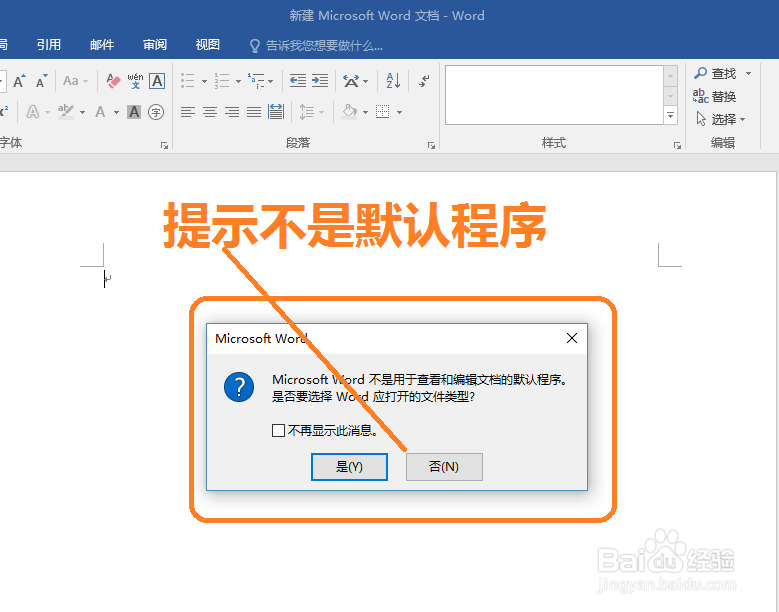Decrease paragraph indent

point(298,81)
